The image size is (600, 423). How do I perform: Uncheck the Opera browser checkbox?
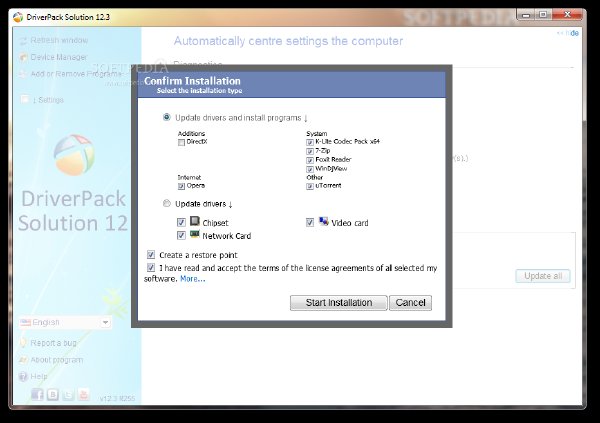[x=181, y=186]
